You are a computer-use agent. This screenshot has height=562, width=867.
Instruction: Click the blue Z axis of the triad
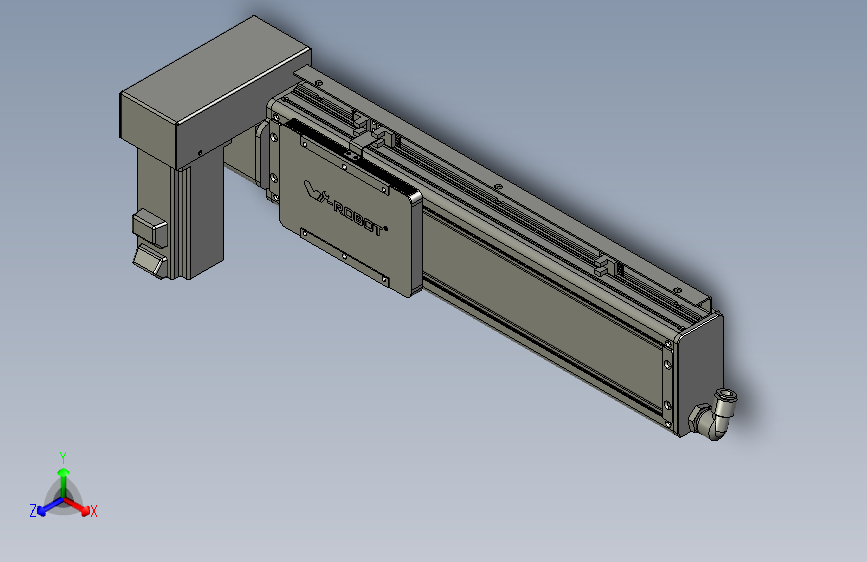tap(50, 507)
